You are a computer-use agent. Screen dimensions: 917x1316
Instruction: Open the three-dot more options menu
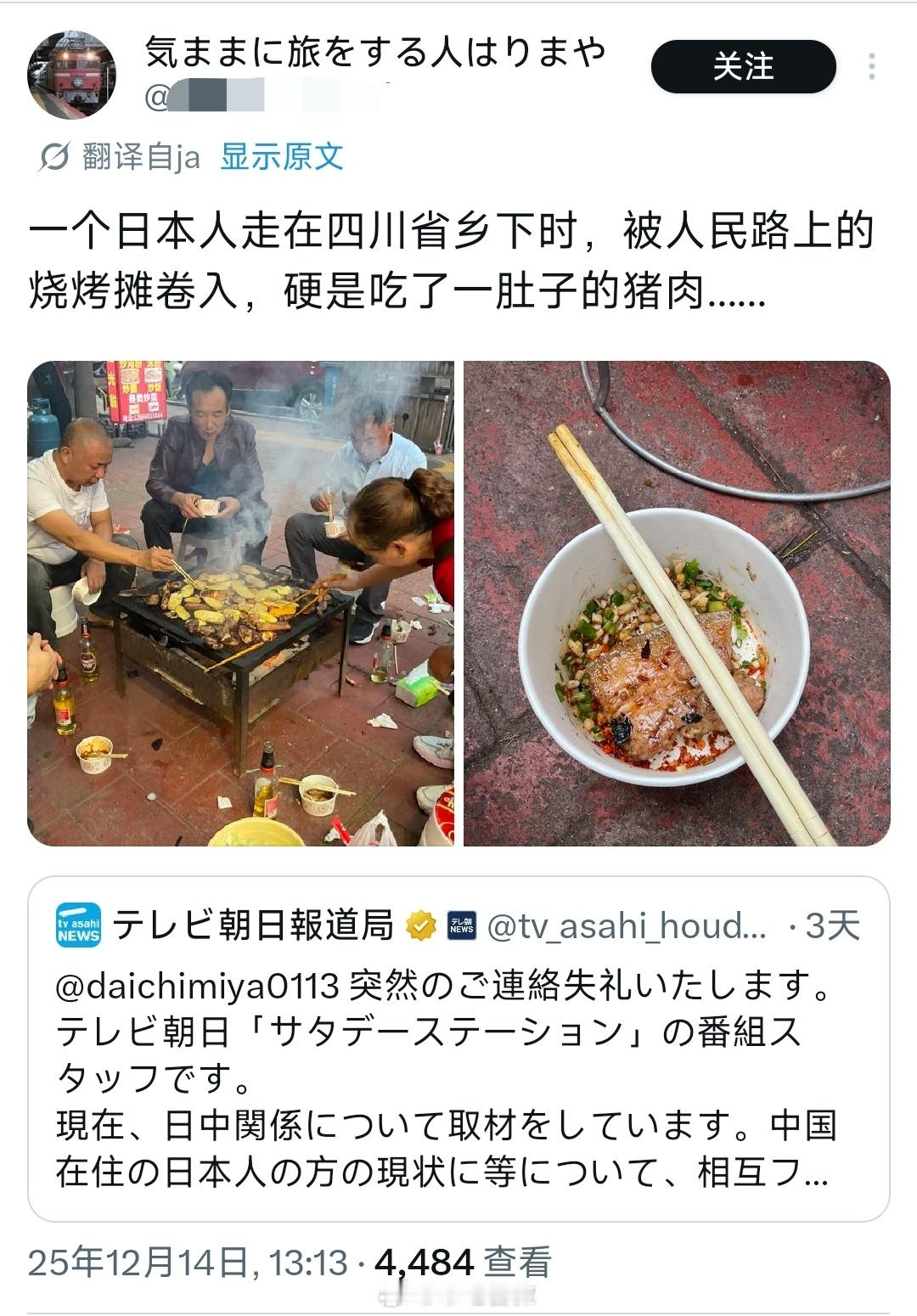point(872,66)
